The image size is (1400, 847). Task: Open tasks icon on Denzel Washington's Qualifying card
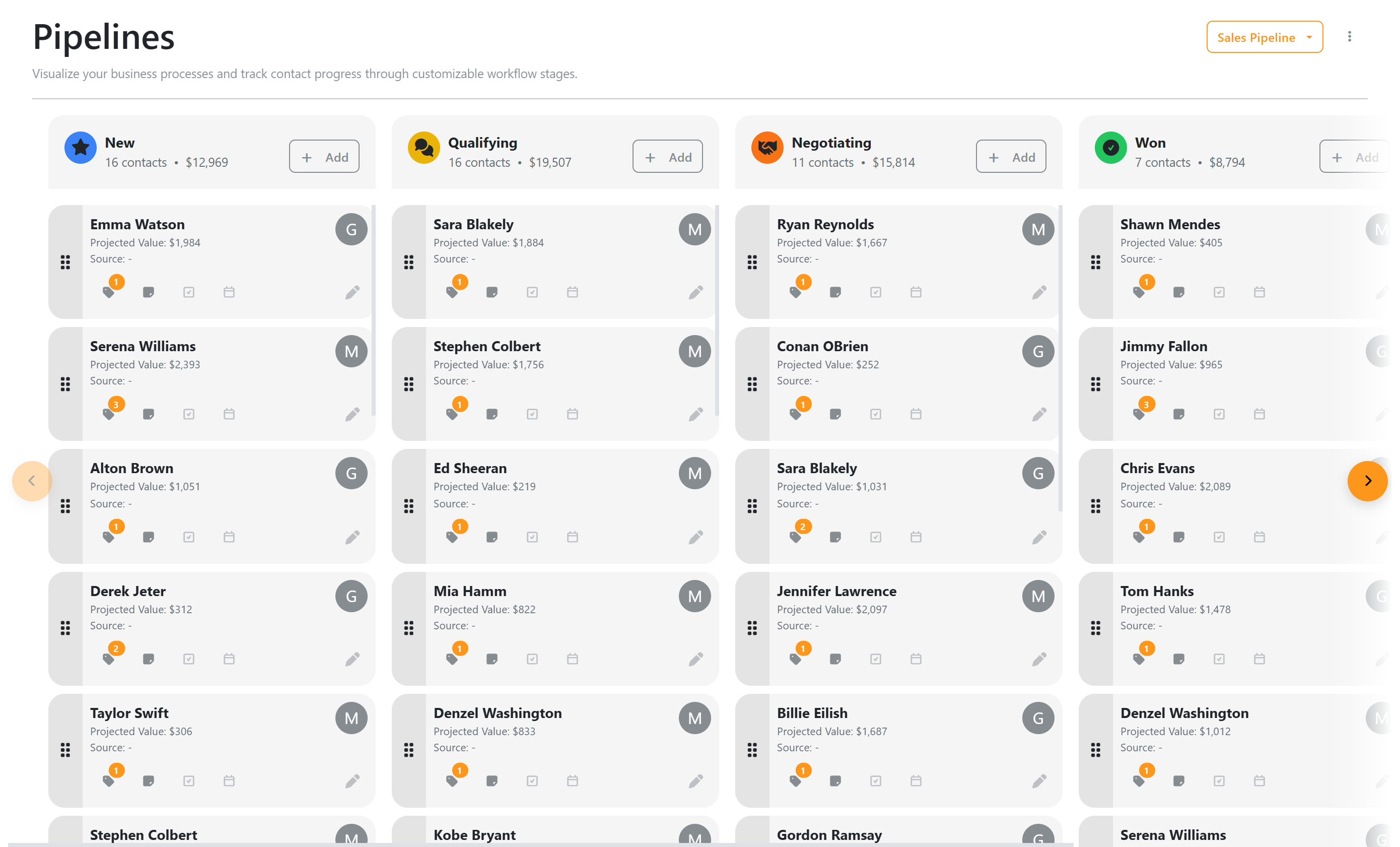pyautogui.click(x=532, y=780)
